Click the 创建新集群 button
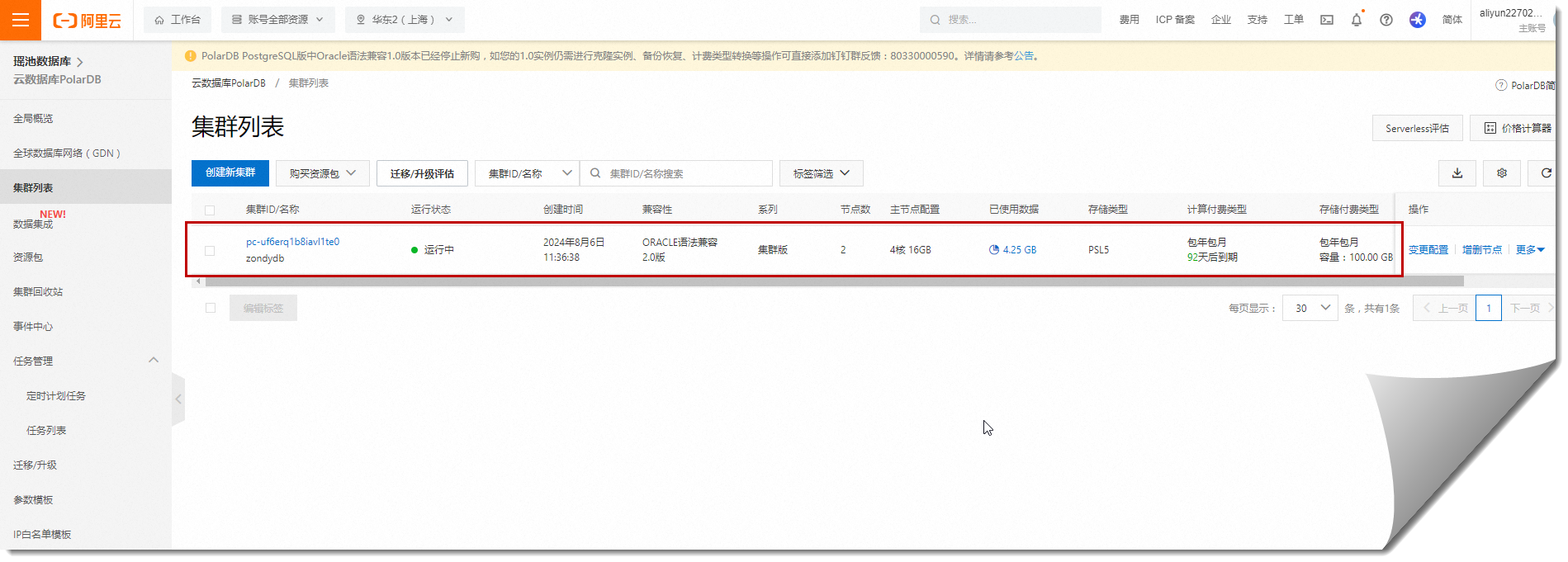 (230, 172)
